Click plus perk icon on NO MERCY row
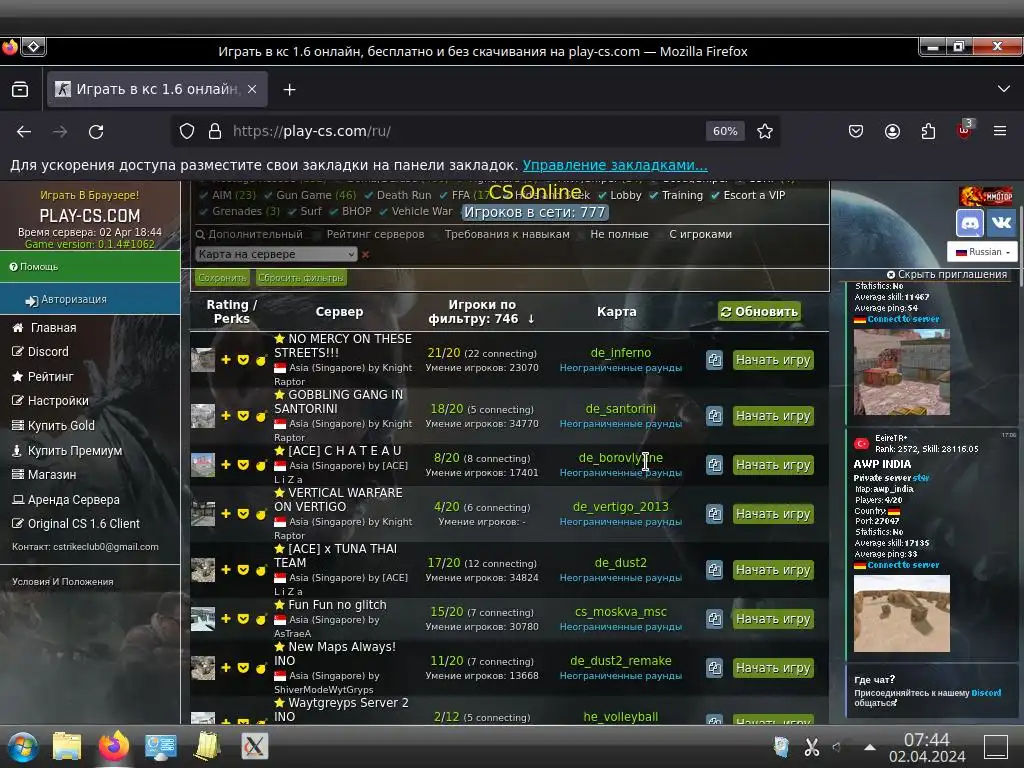Screen dimensions: 1024x768 [x=226, y=360]
